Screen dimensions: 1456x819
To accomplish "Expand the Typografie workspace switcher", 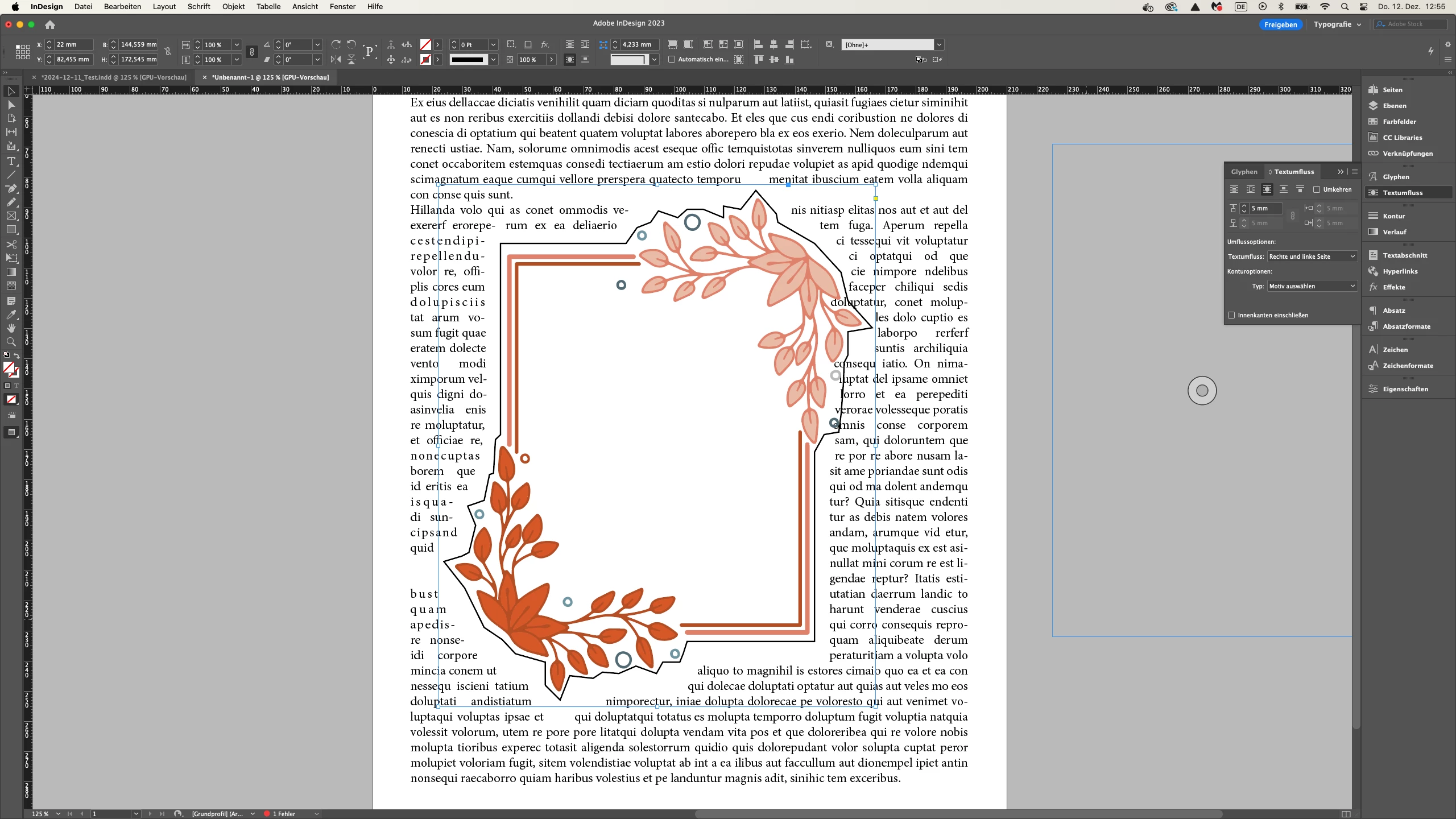I will pyautogui.click(x=1337, y=24).
